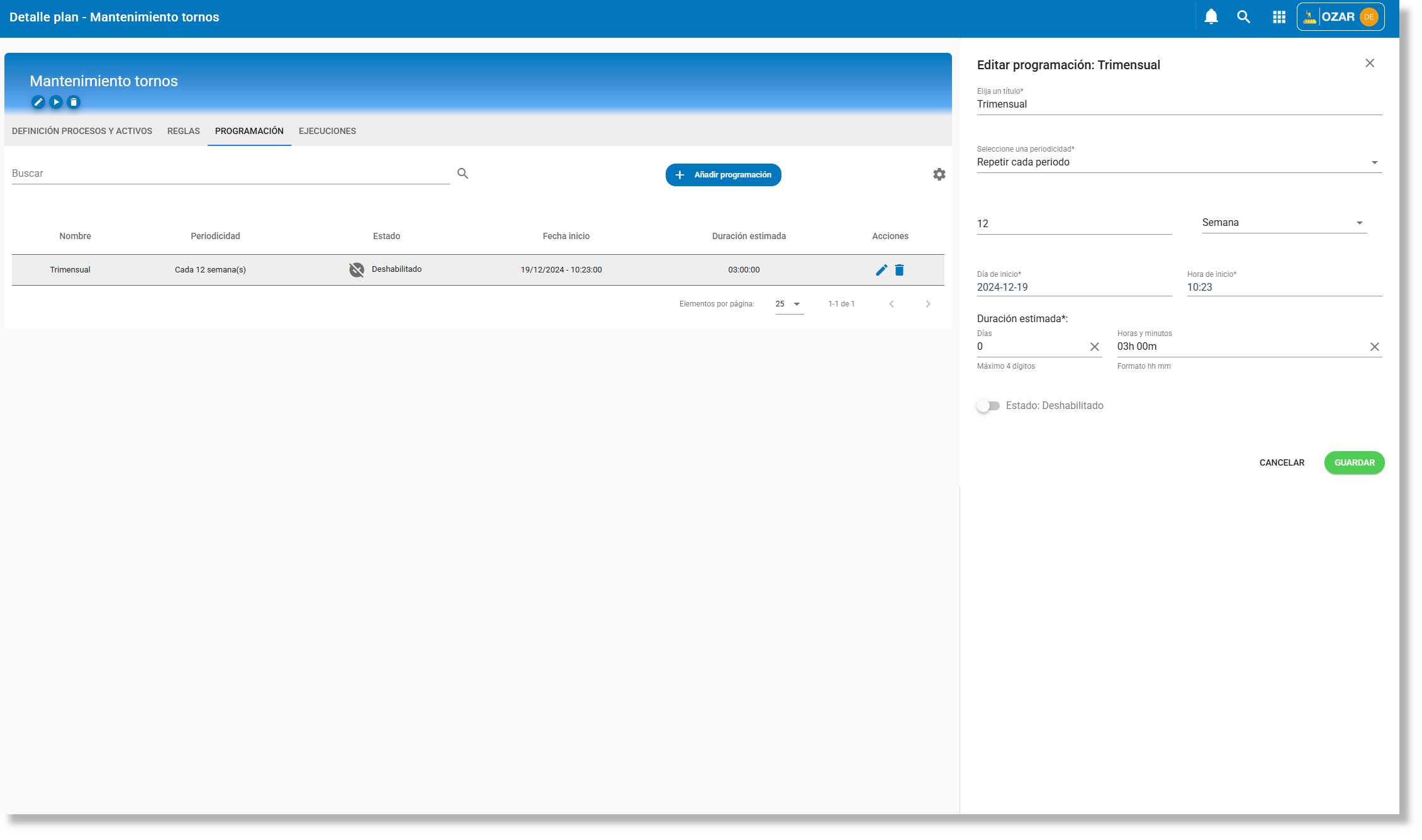Screen dimensions: 1422x840
Task: Delete the plan using header trash icon
Action: click(74, 102)
